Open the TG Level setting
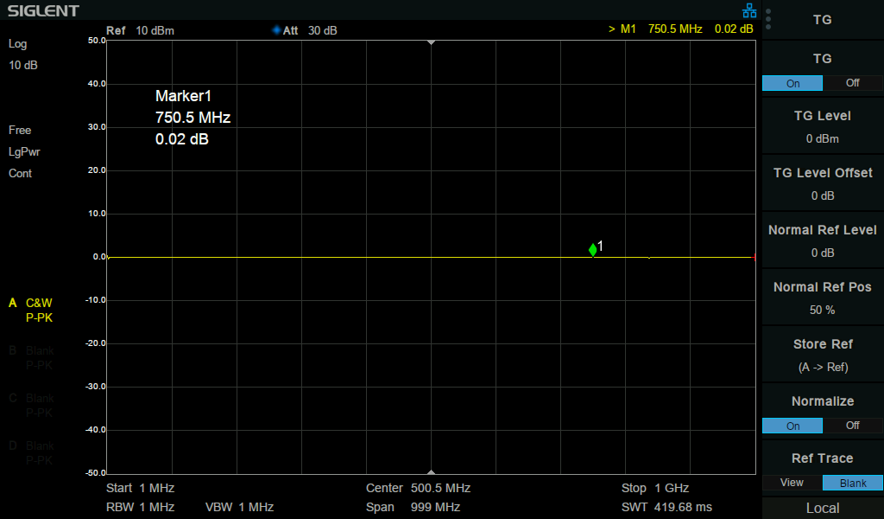The width and height of the screenshot is (884, 519). (823, 126)
